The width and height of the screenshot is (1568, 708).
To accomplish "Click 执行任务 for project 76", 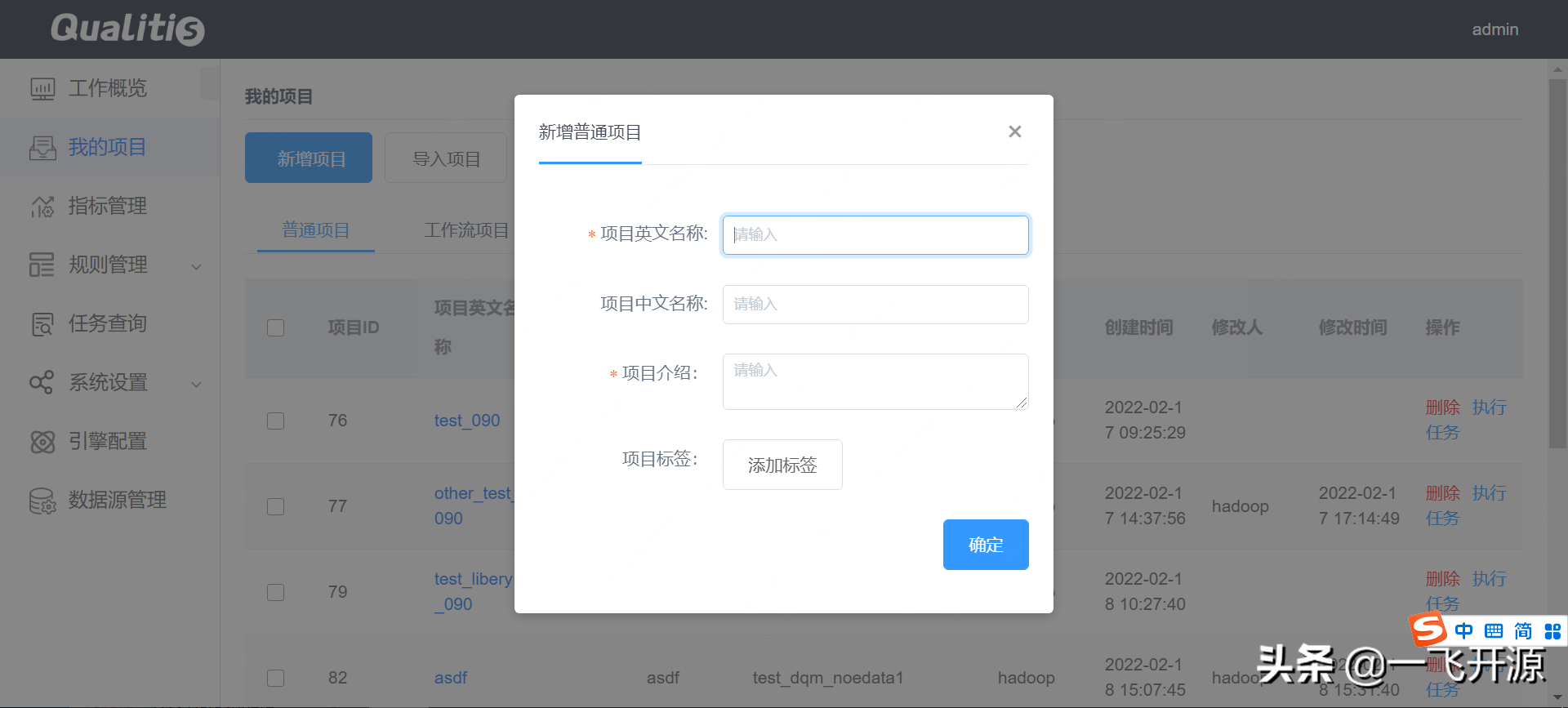I will pyautogui.click(x=1466, y=420).
